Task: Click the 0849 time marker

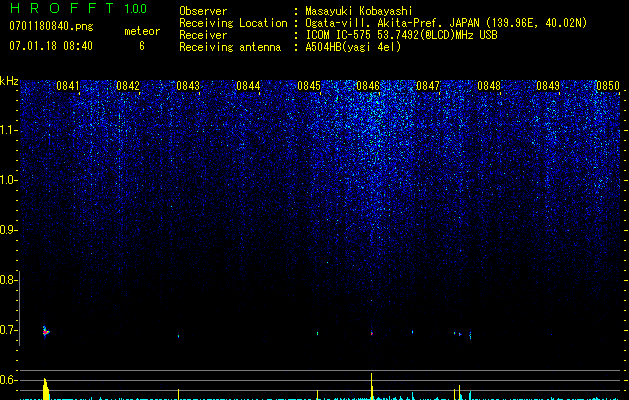Action: tap(548, 86)
